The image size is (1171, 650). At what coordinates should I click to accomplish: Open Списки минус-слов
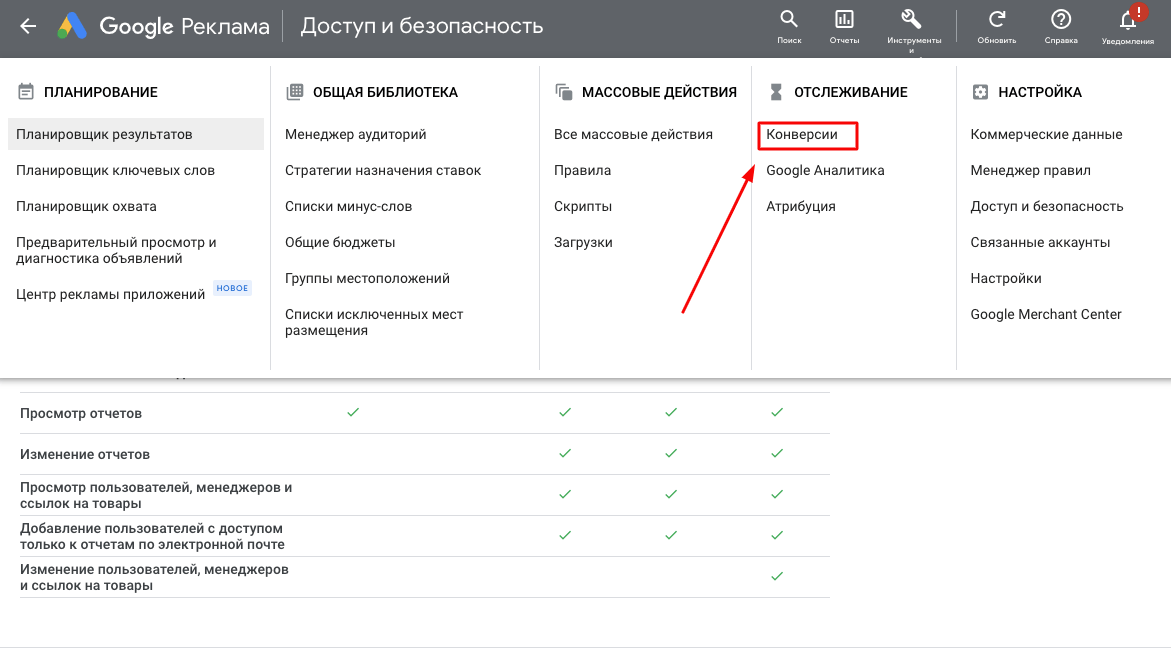pos(348,206)
